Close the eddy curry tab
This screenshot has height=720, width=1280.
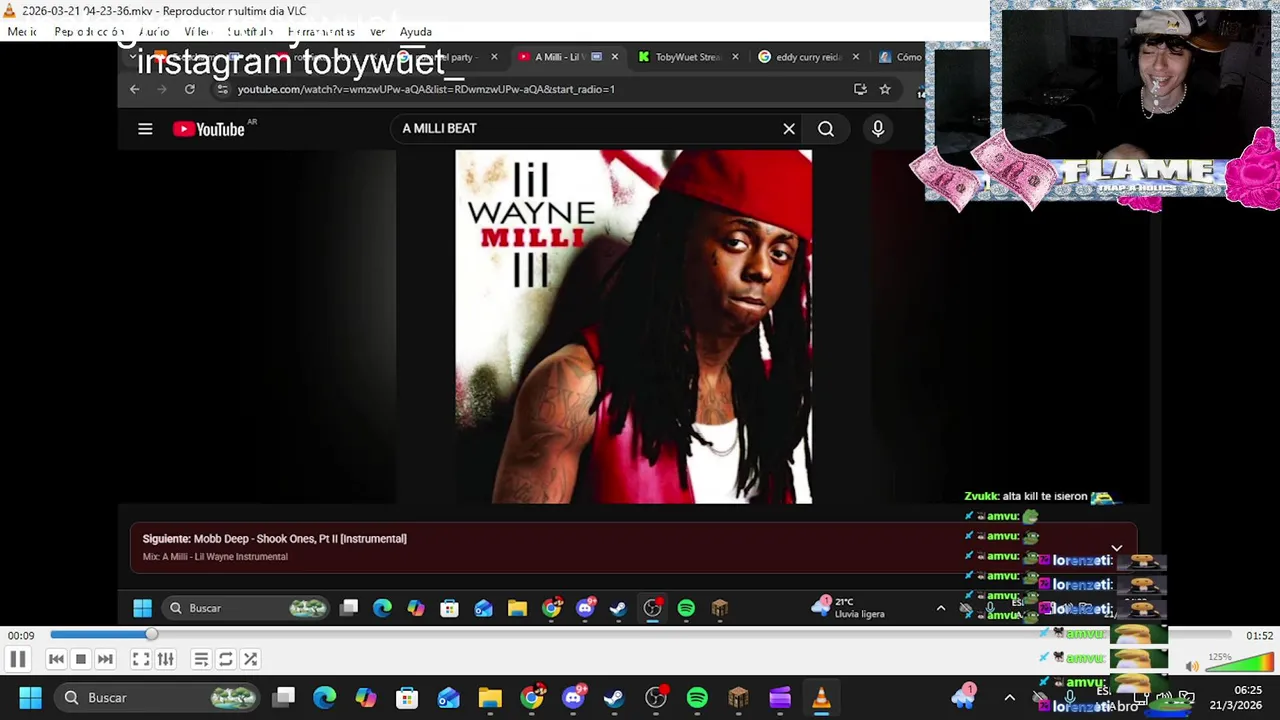[855, 57]
